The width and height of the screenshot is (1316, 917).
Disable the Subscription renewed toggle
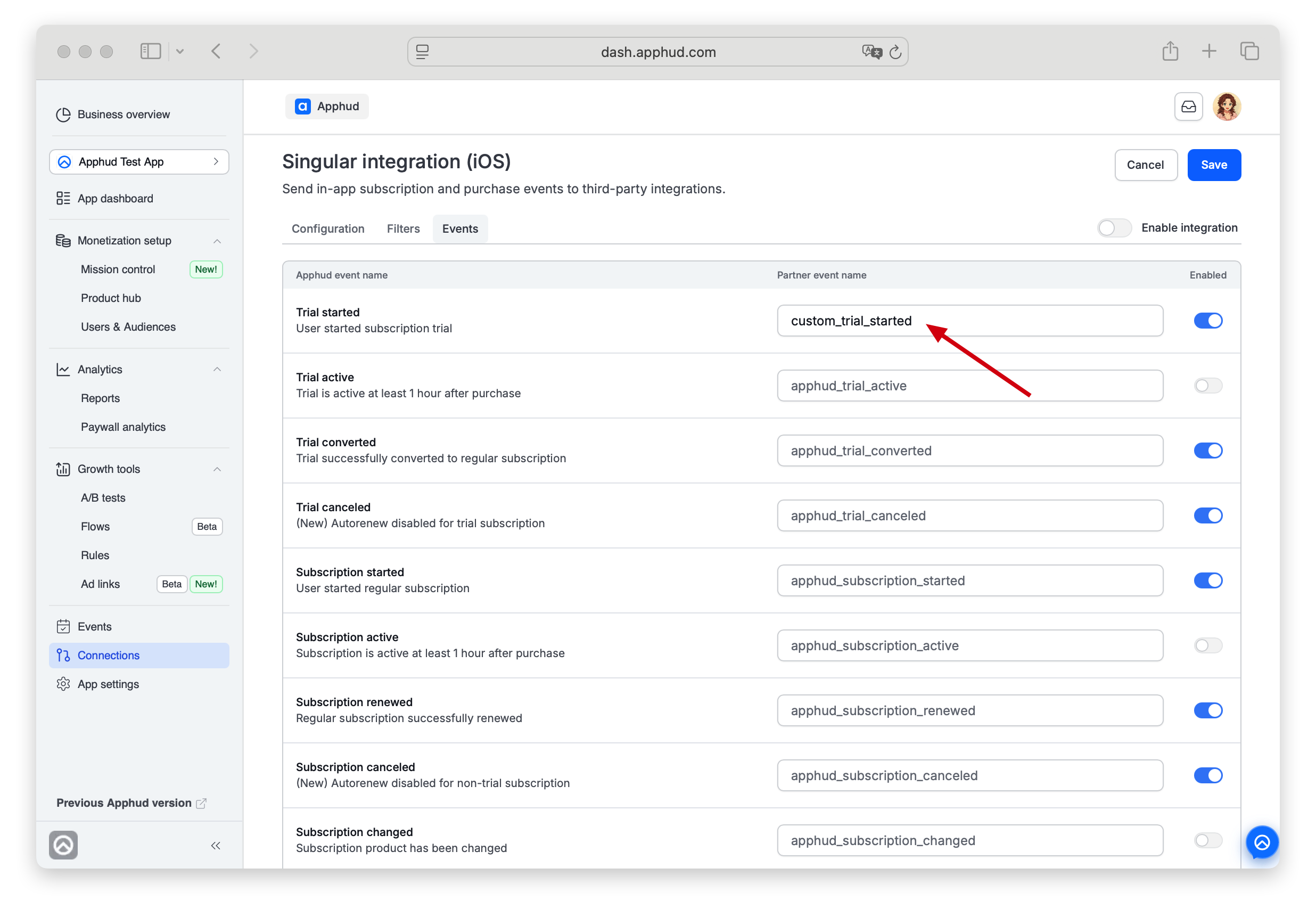1208,710
